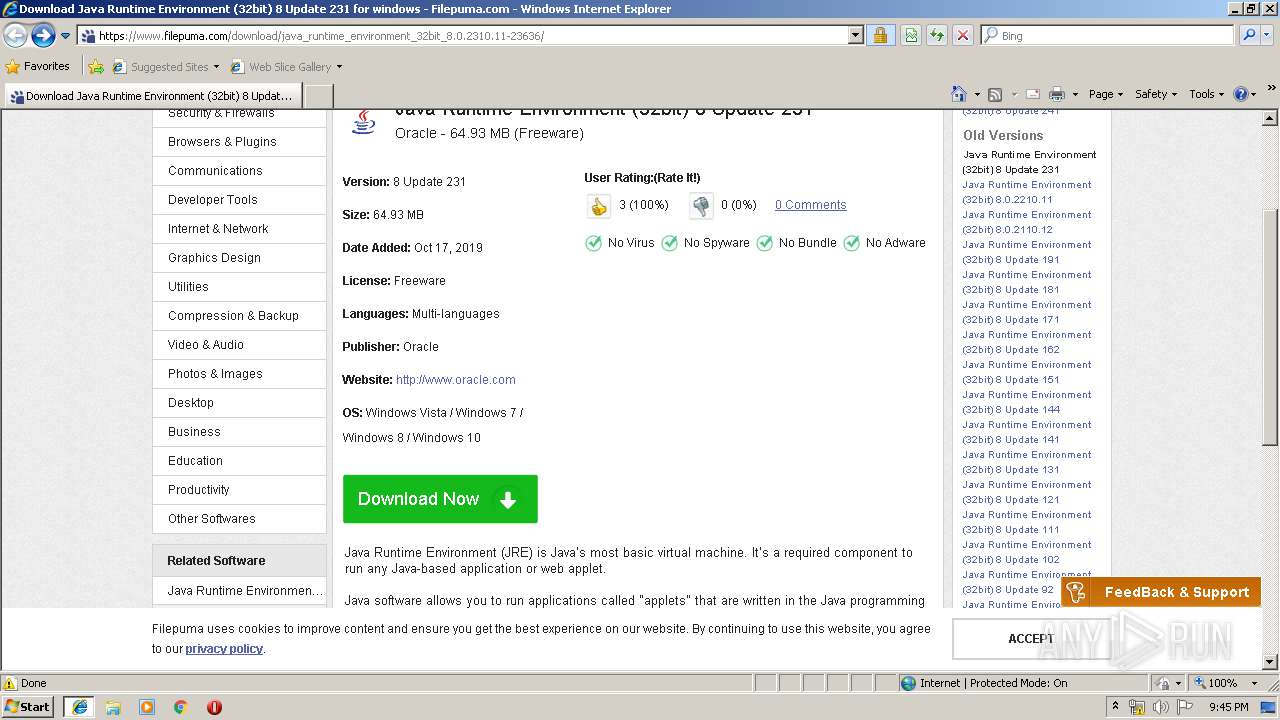Click Internet Explorer taskbar icon

pyautogui.click(x=79, y=707)
